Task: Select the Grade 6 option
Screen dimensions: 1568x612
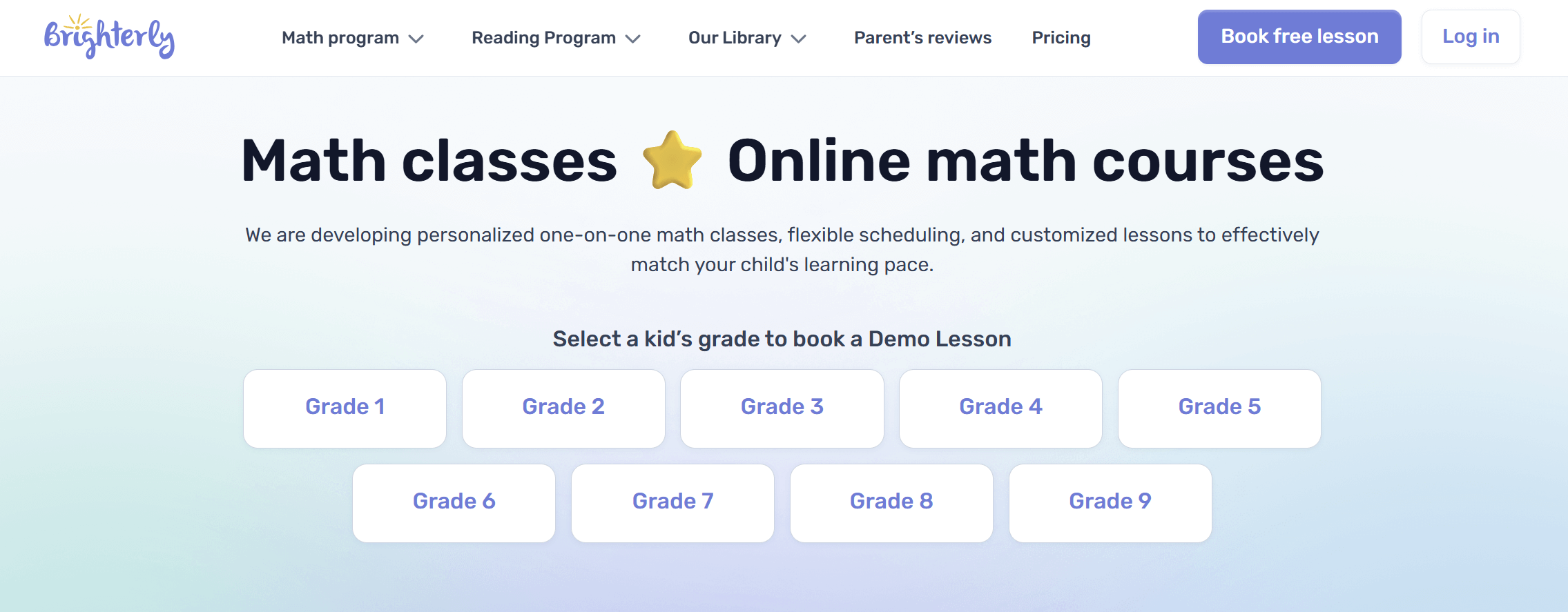Action: pos(454,502)
